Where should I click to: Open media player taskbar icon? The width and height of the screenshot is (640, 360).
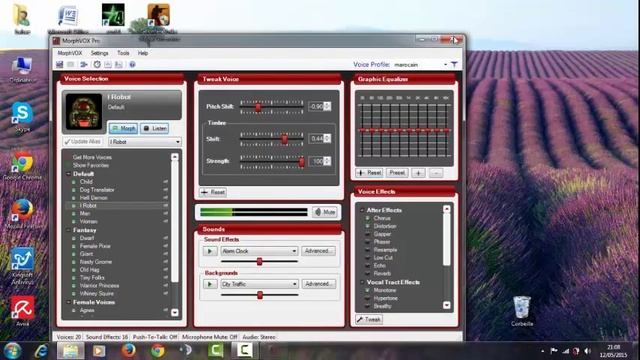(99, 351)
